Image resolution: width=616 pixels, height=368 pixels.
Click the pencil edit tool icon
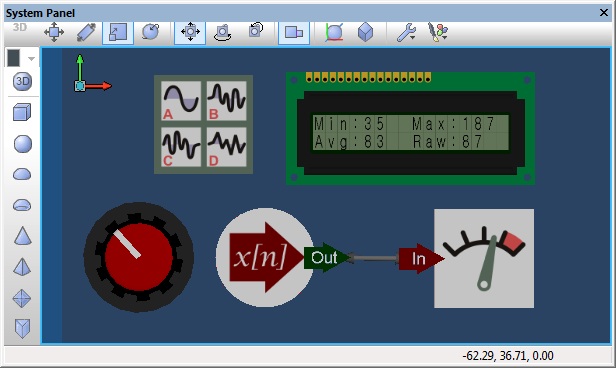click(x=86, y=32)
